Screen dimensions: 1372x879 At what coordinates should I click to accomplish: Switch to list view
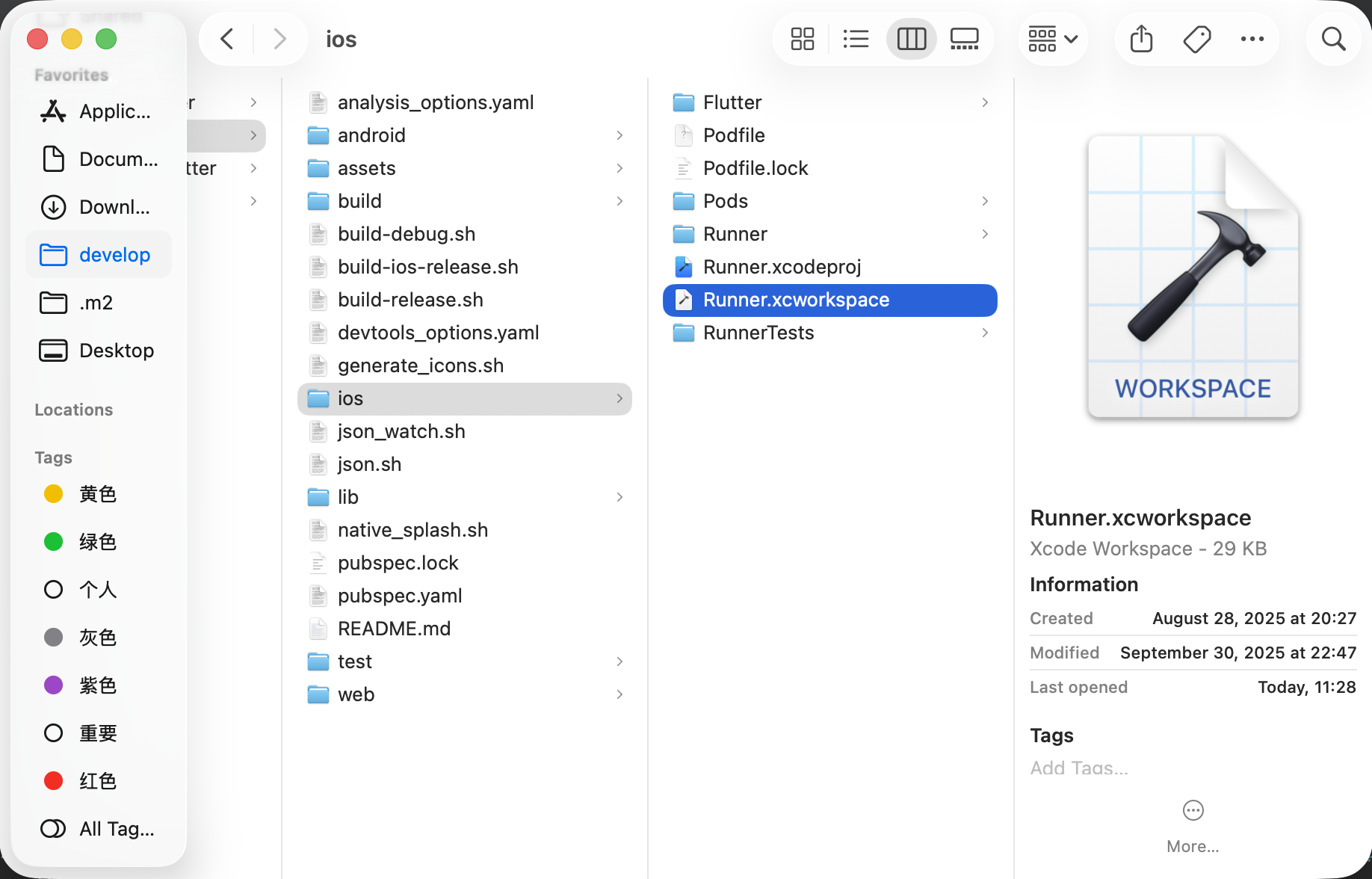point(856,39)
